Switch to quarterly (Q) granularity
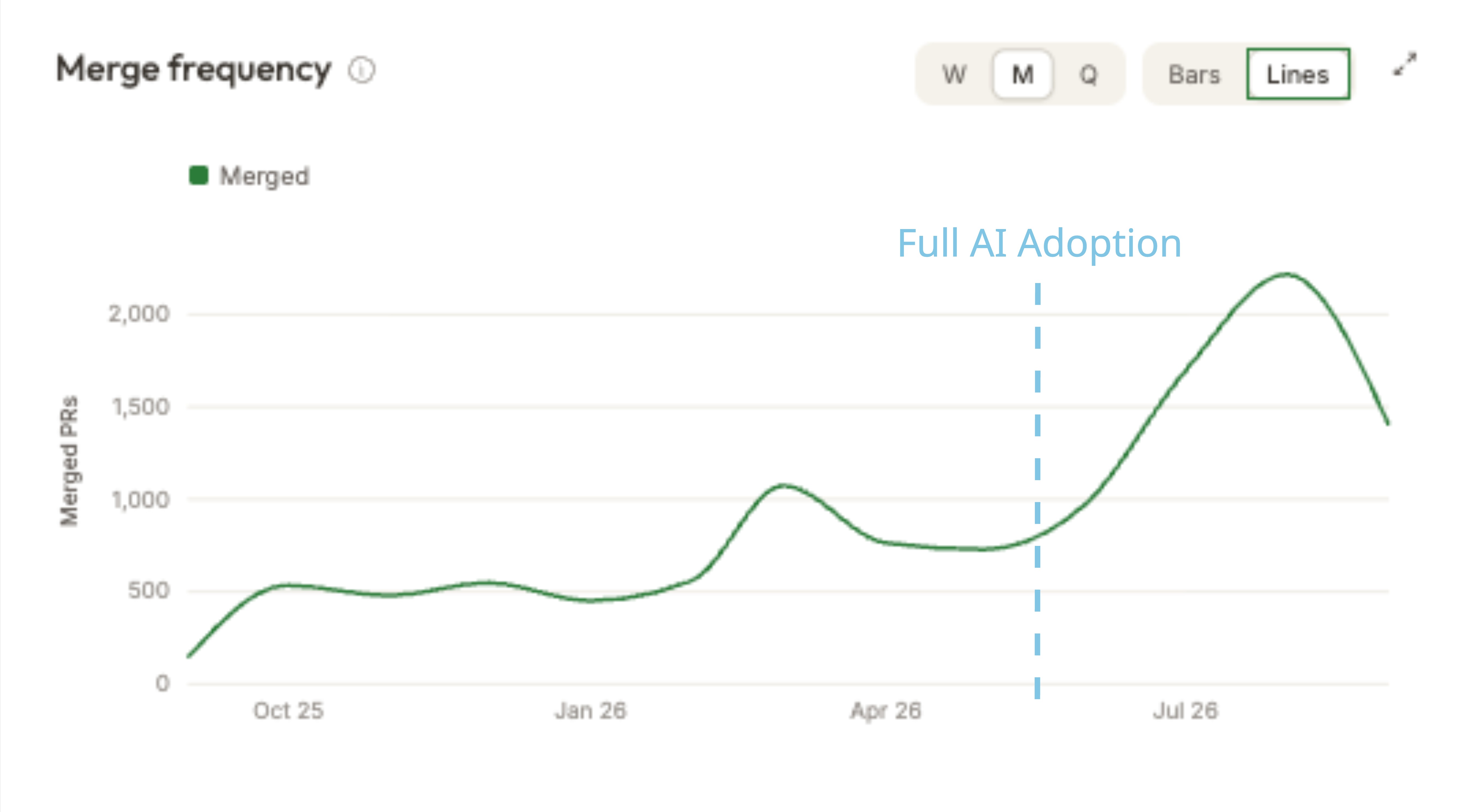 coord(1088,74)
